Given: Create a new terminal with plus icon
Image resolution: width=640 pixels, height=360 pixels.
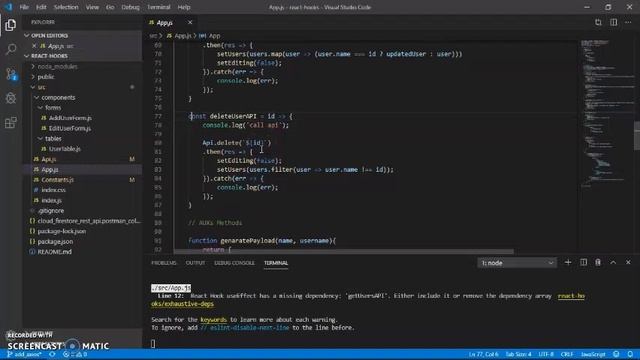Looking at the screenshot, I should (x=568, y=262).
